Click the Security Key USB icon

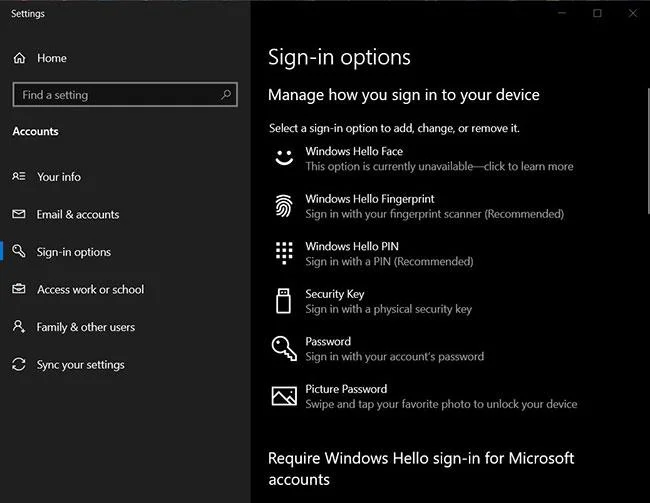(284, 301)
